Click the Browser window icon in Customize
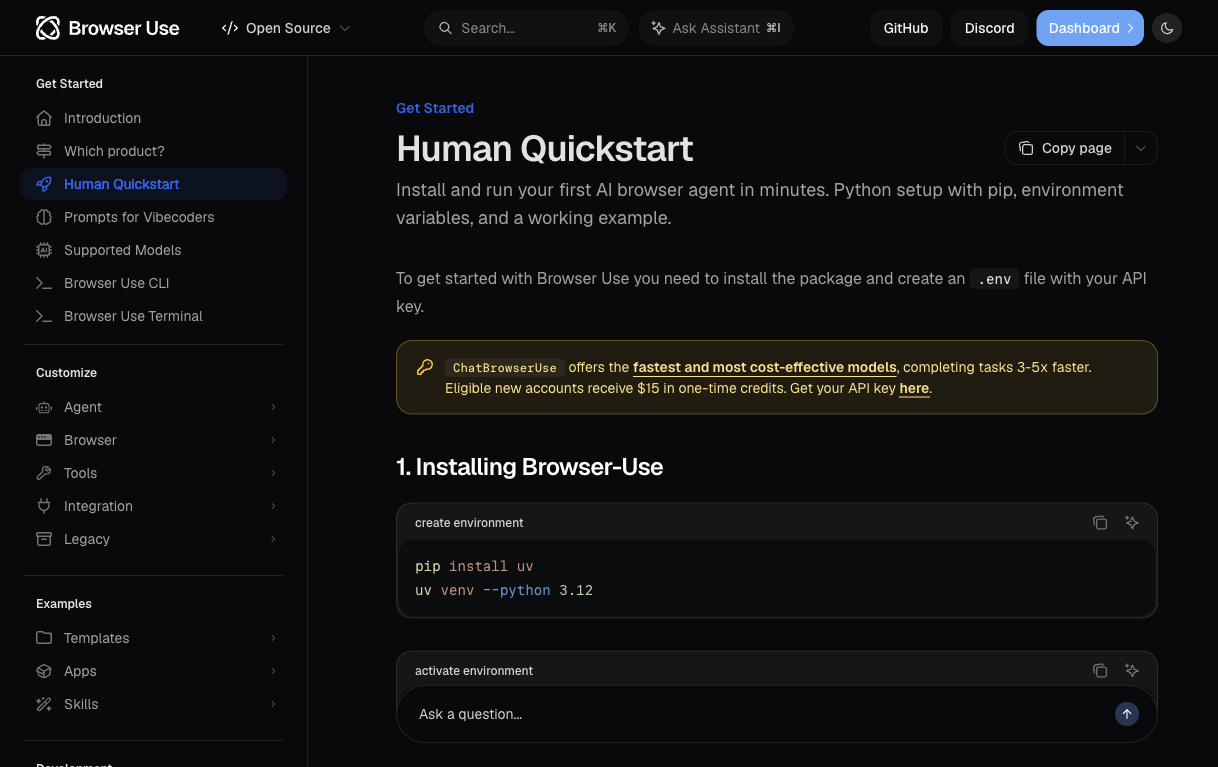The image size is (1218, 767). [44, 440]
